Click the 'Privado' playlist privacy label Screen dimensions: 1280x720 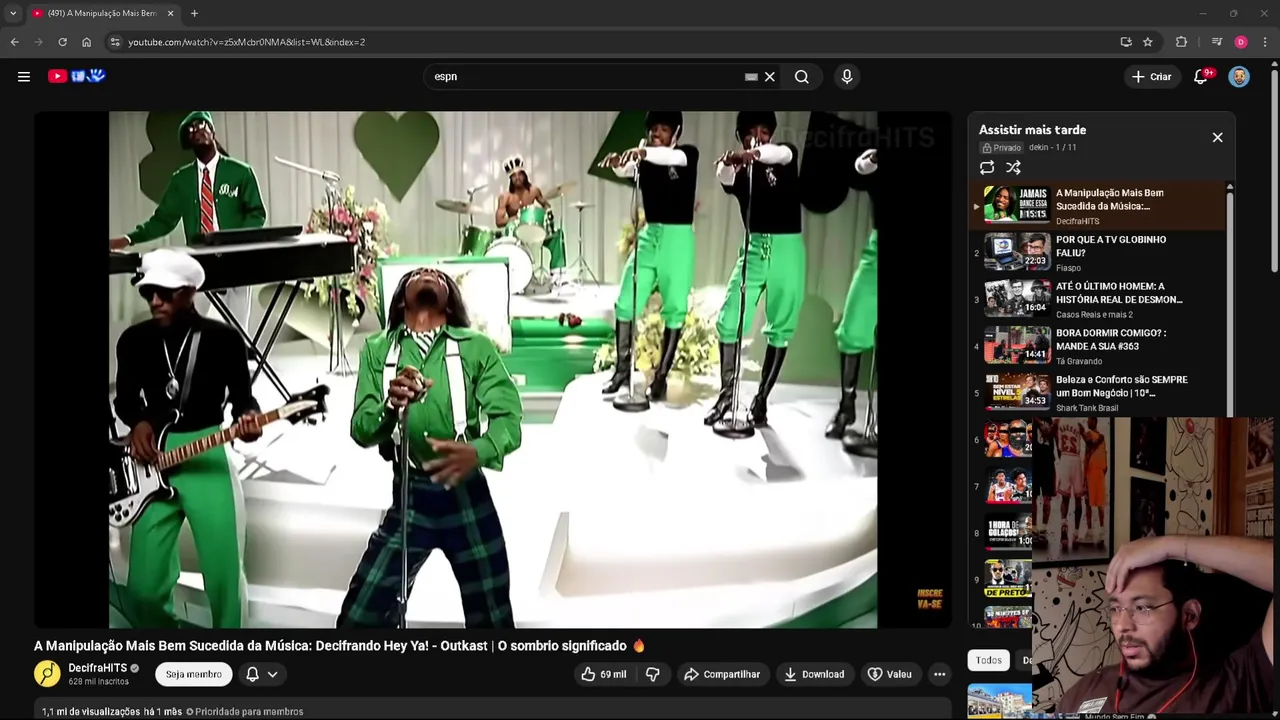(x=1001, y=147)
